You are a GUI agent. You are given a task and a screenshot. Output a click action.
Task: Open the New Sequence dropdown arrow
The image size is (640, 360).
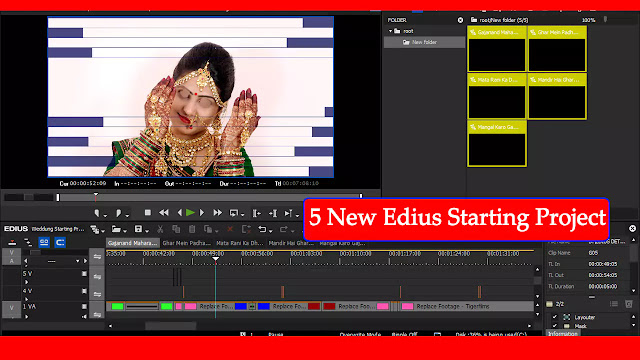click(103, 231)
